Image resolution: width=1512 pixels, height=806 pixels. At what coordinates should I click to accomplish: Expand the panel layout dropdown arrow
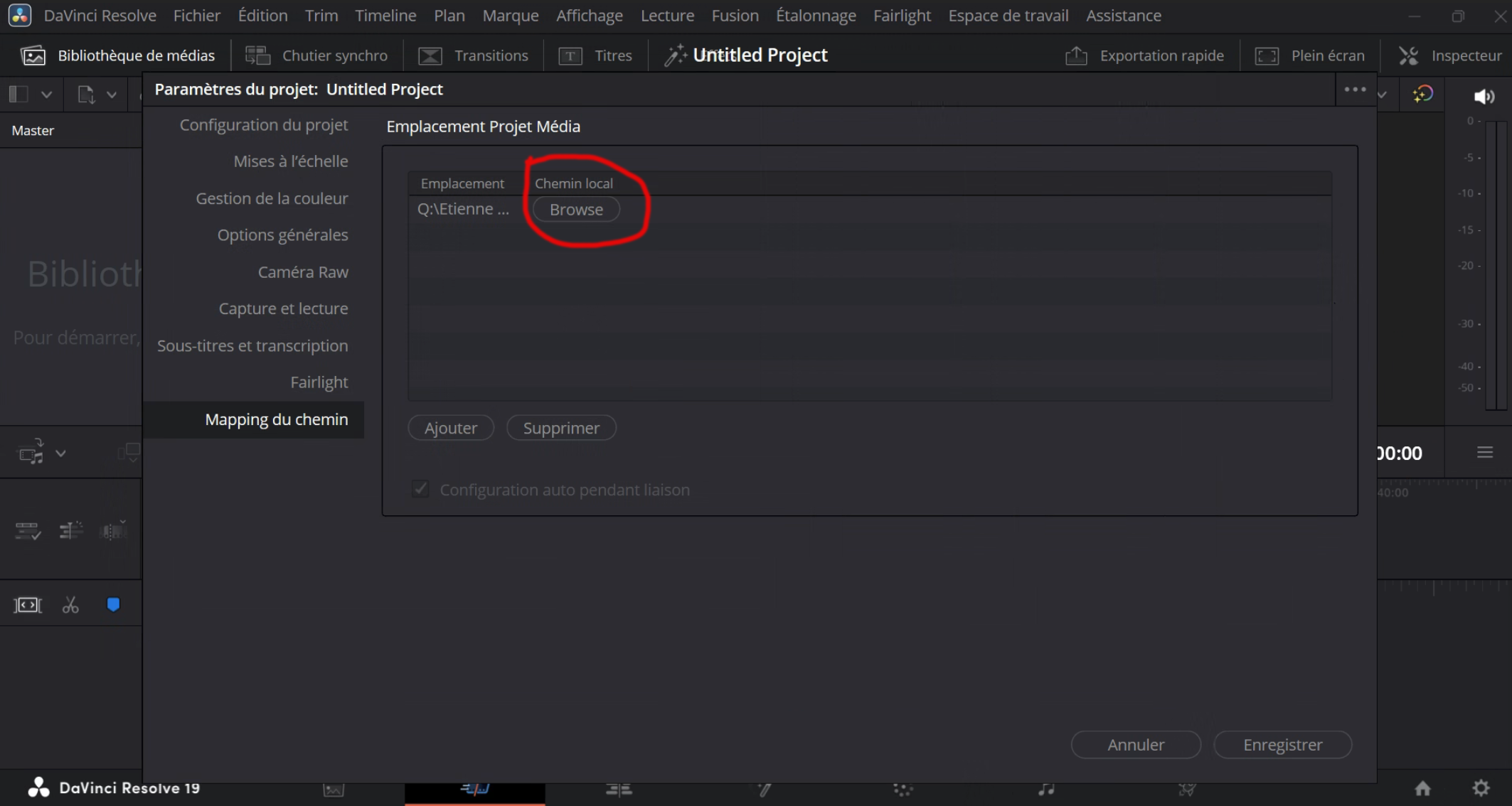46,95
